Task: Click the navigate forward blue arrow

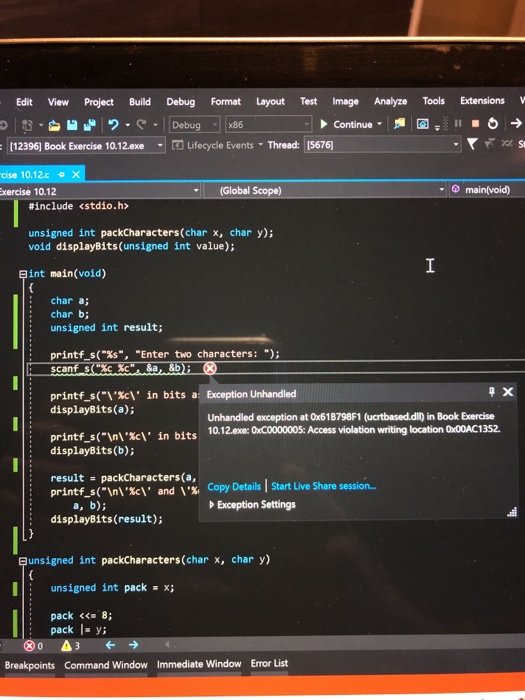Action: [133, 645]
